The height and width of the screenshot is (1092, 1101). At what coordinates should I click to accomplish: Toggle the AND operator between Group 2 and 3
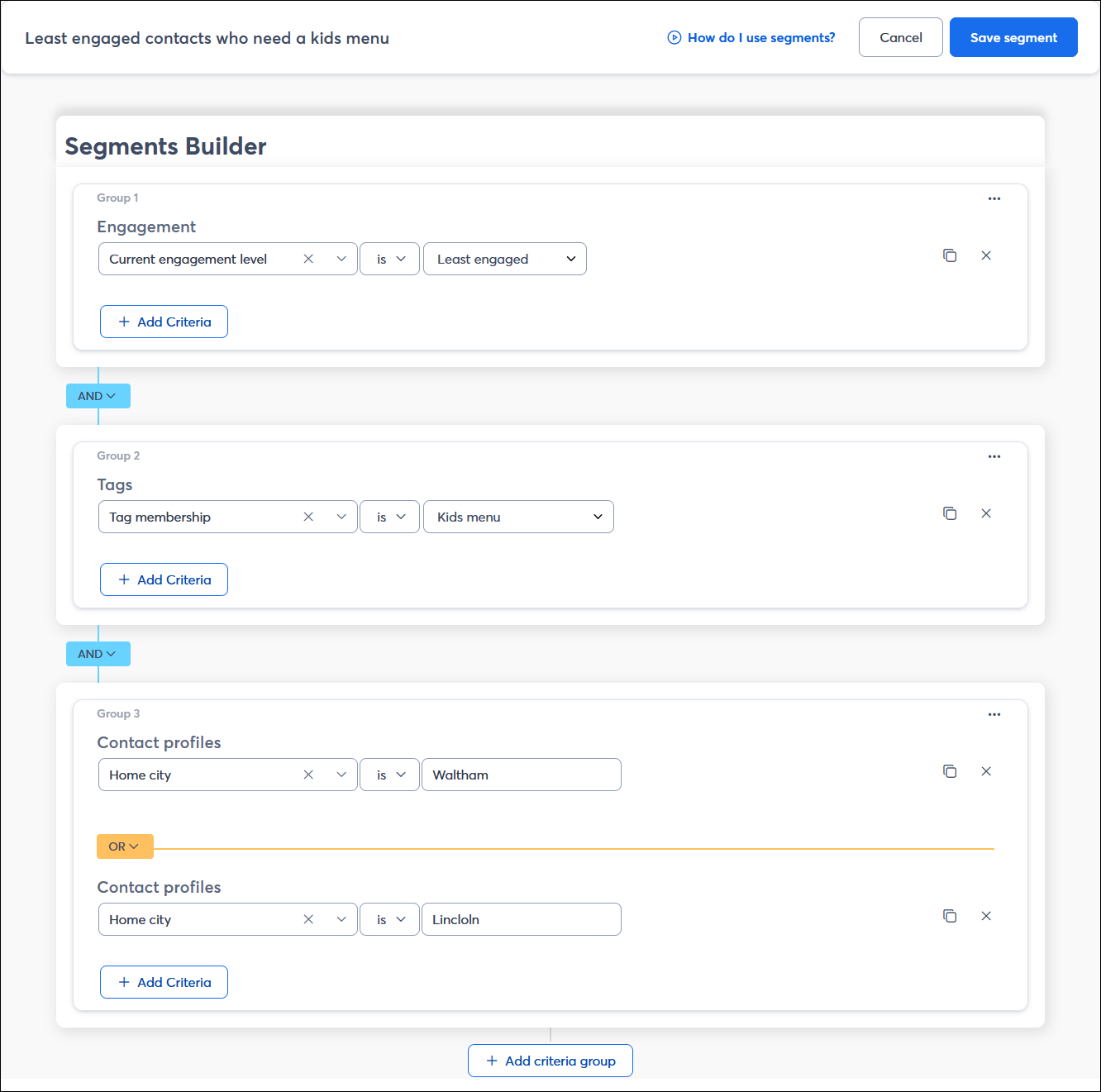[98, 654]
